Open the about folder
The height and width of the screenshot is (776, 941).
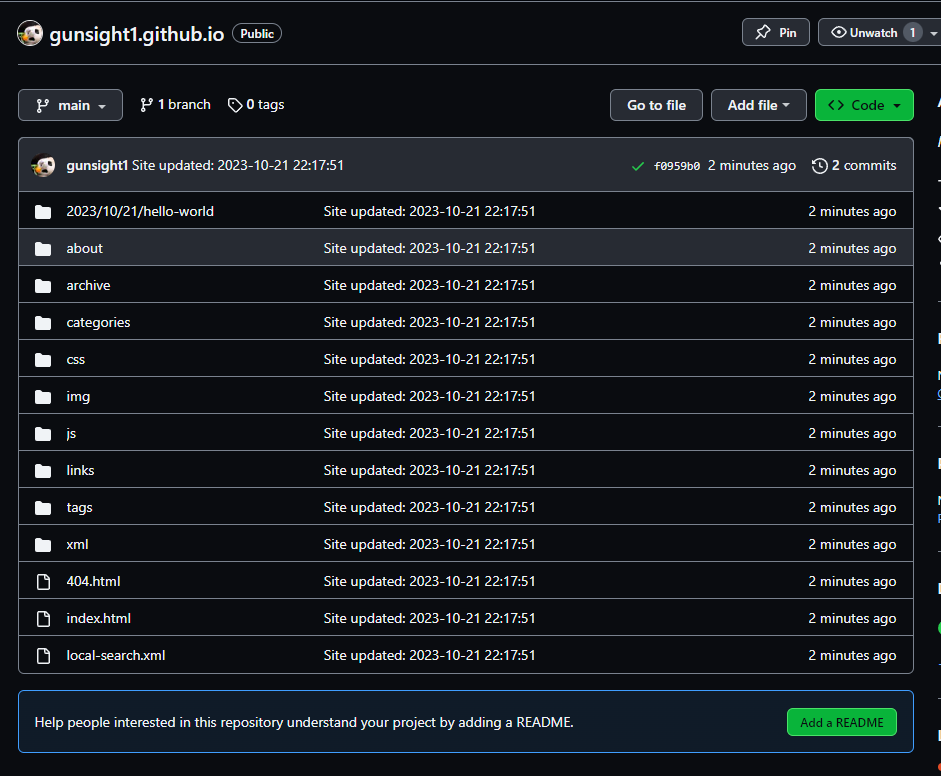pyautogui.click(x=85, y=248)
